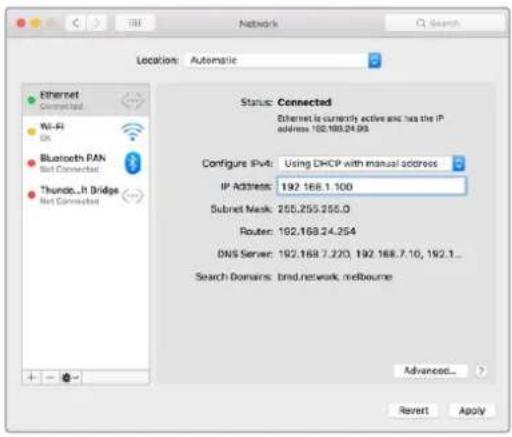Click the red status dot beside Bluetooth PAN
The height and width of the screenshot is (437, 512).
click(31, 163)
